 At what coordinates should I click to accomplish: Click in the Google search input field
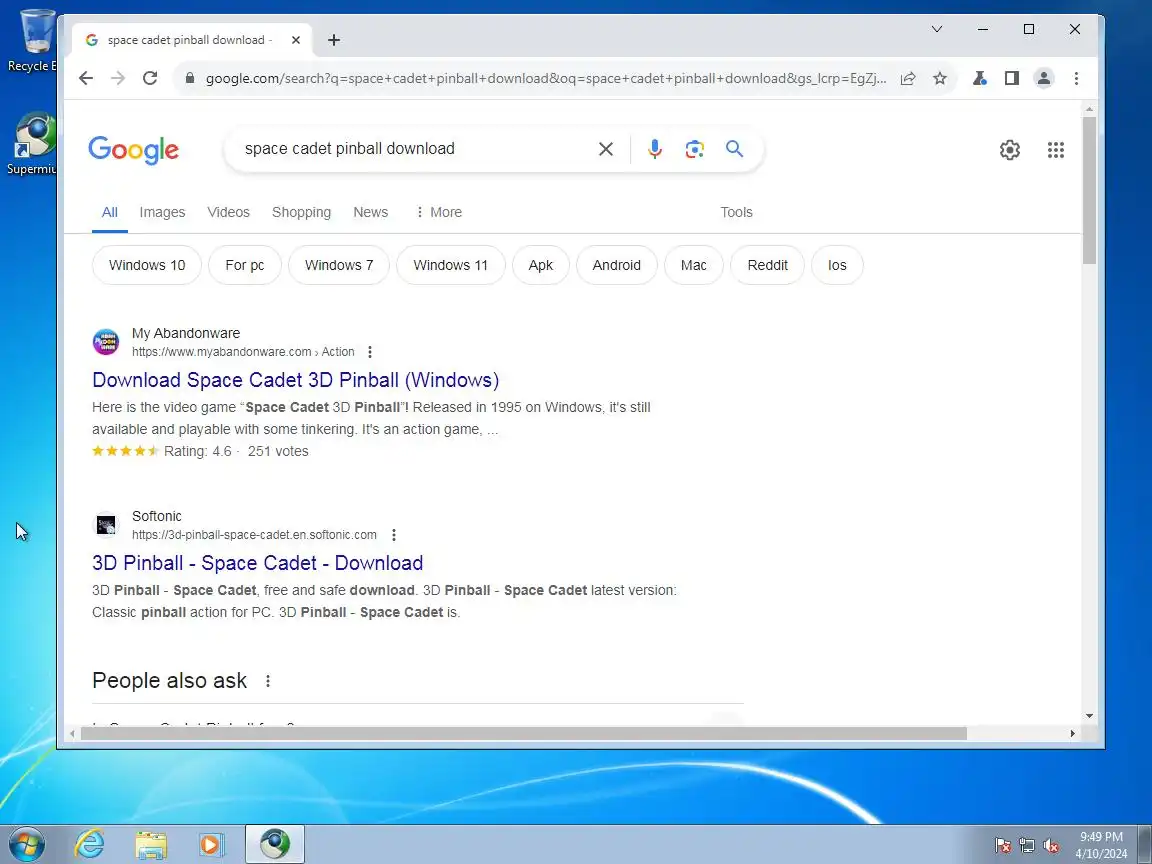pyautogui.click(x=415, y=149)
